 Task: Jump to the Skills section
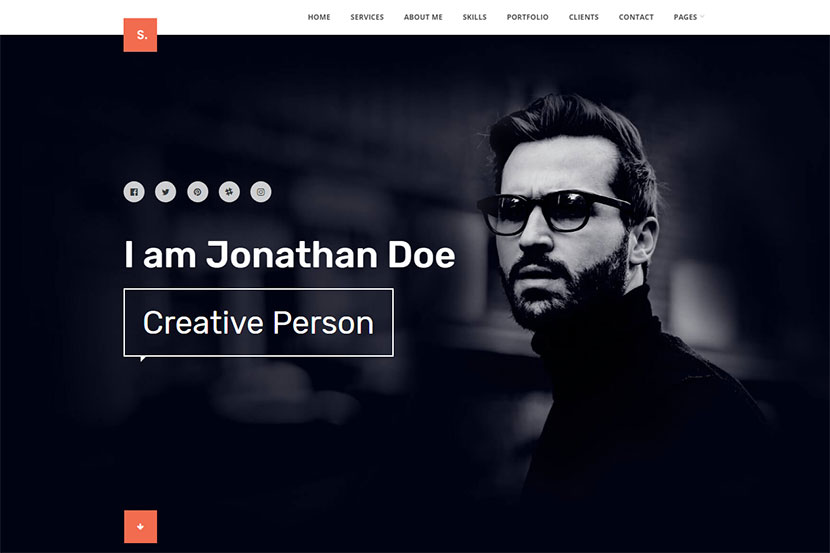pos(474,17)
